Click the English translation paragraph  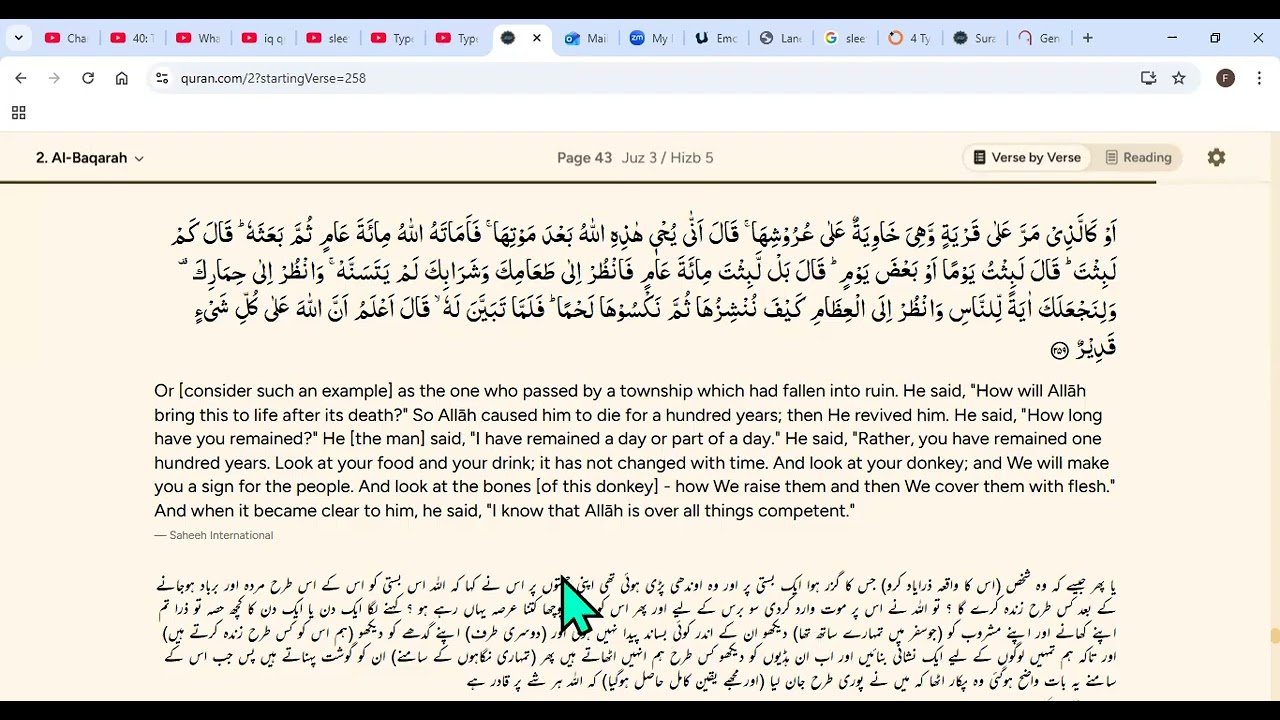pyautogui.click(x=635, y=451)
